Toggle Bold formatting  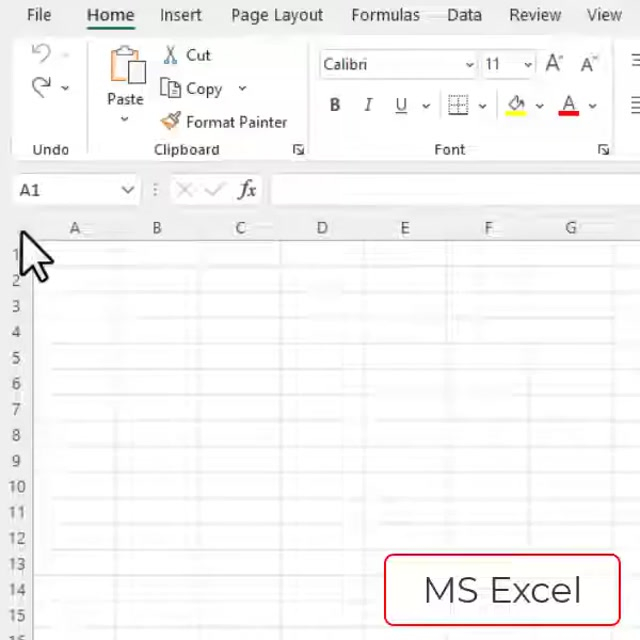click(334, 105)
